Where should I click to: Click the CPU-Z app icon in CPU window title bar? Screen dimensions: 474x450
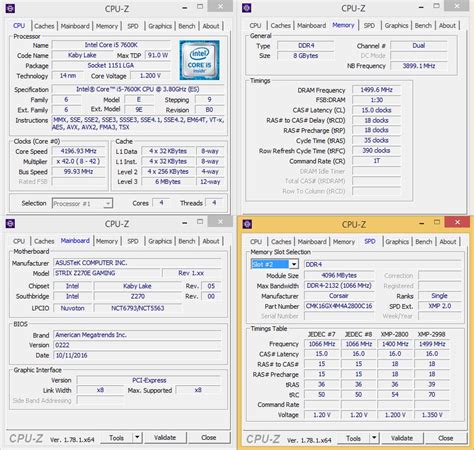point(10,8)
